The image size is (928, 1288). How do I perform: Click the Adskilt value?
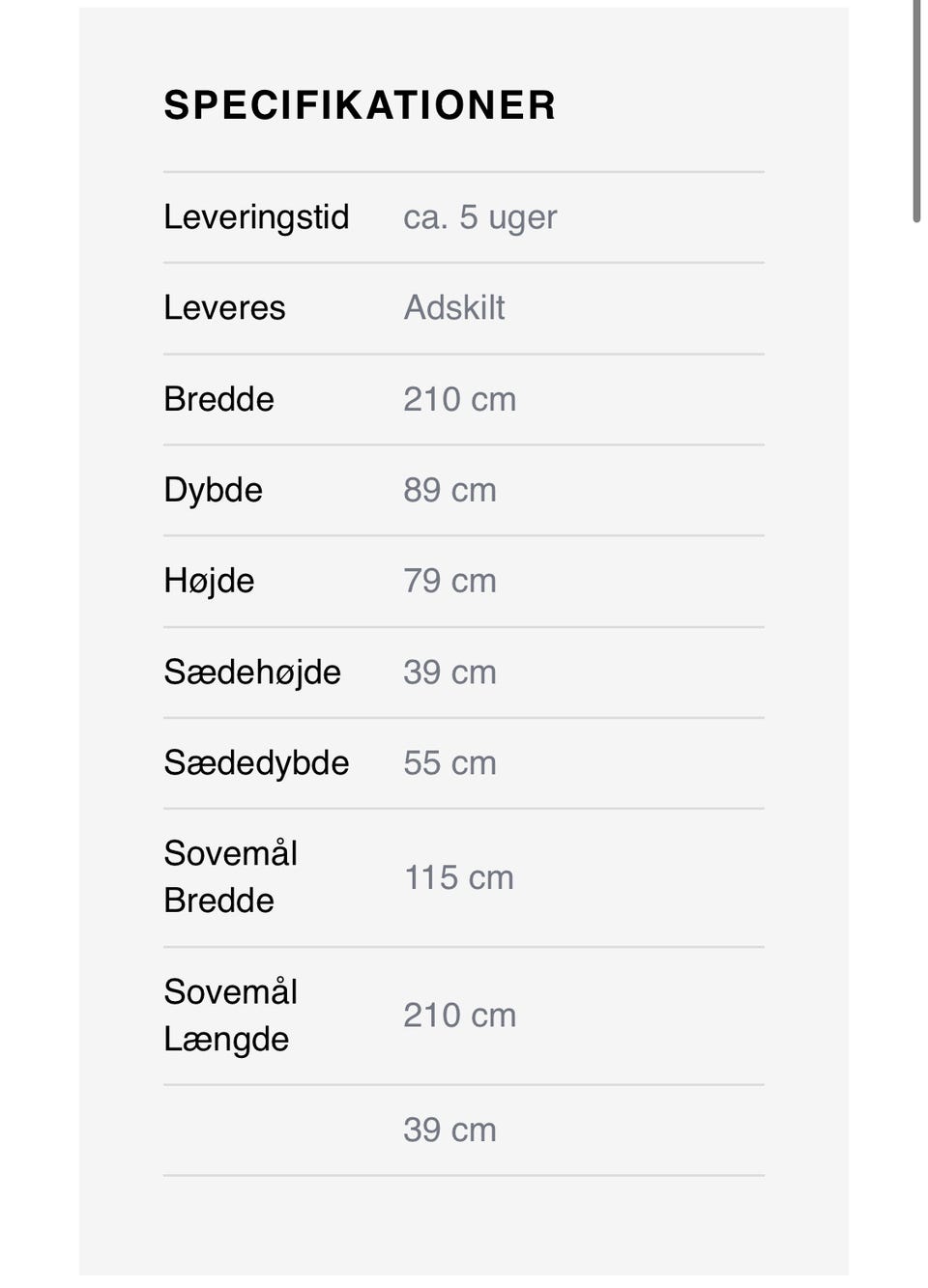(453, 308)
